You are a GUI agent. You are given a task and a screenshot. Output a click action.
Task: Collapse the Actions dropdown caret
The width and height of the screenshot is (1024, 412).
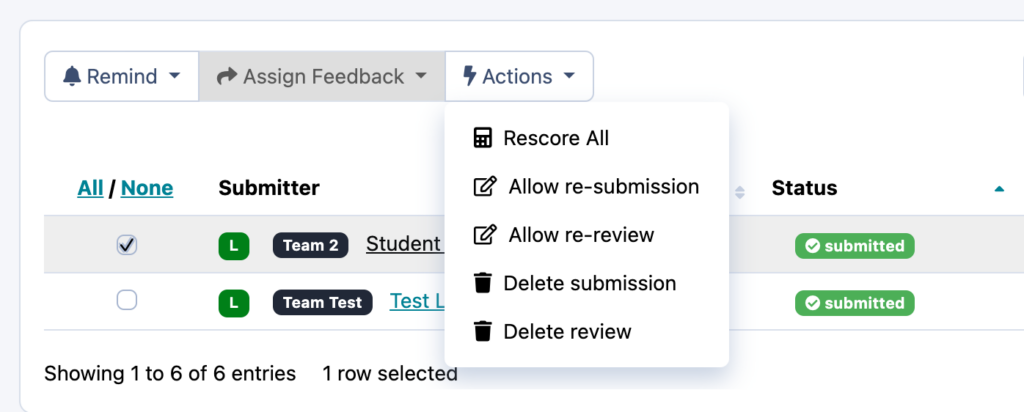pos(569,77)
